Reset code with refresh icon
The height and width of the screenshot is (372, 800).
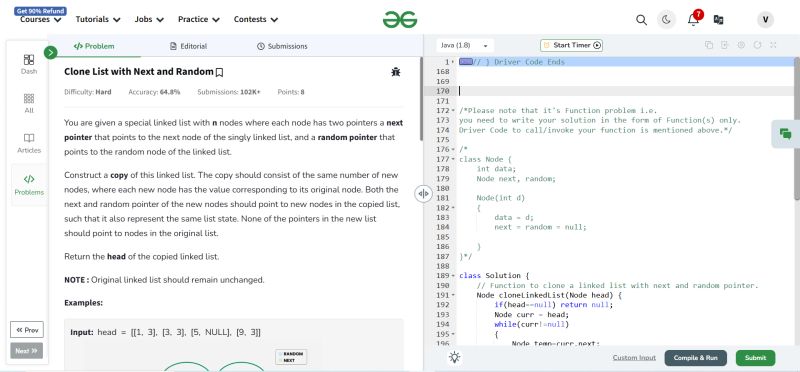point(758,45)
